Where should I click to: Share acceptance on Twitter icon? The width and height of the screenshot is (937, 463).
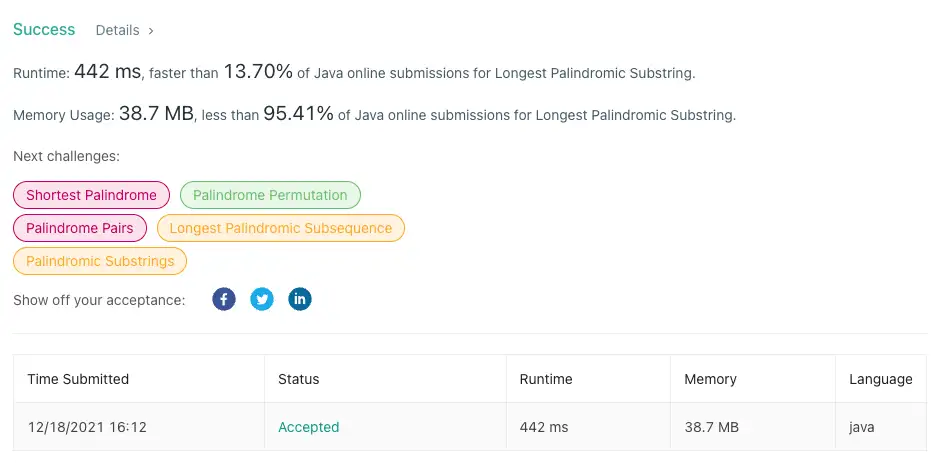tap(262, 299)
